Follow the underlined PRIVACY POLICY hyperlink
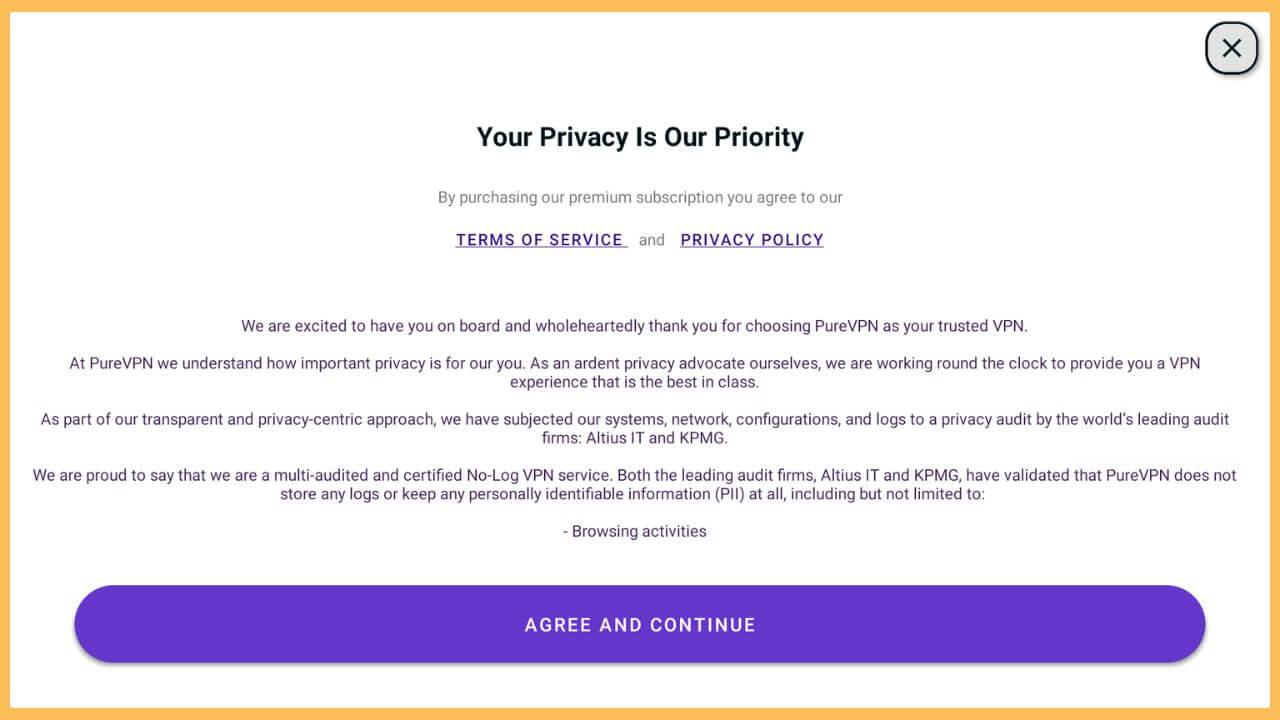This screenshot has height=720, width=1280. [752, 240]
